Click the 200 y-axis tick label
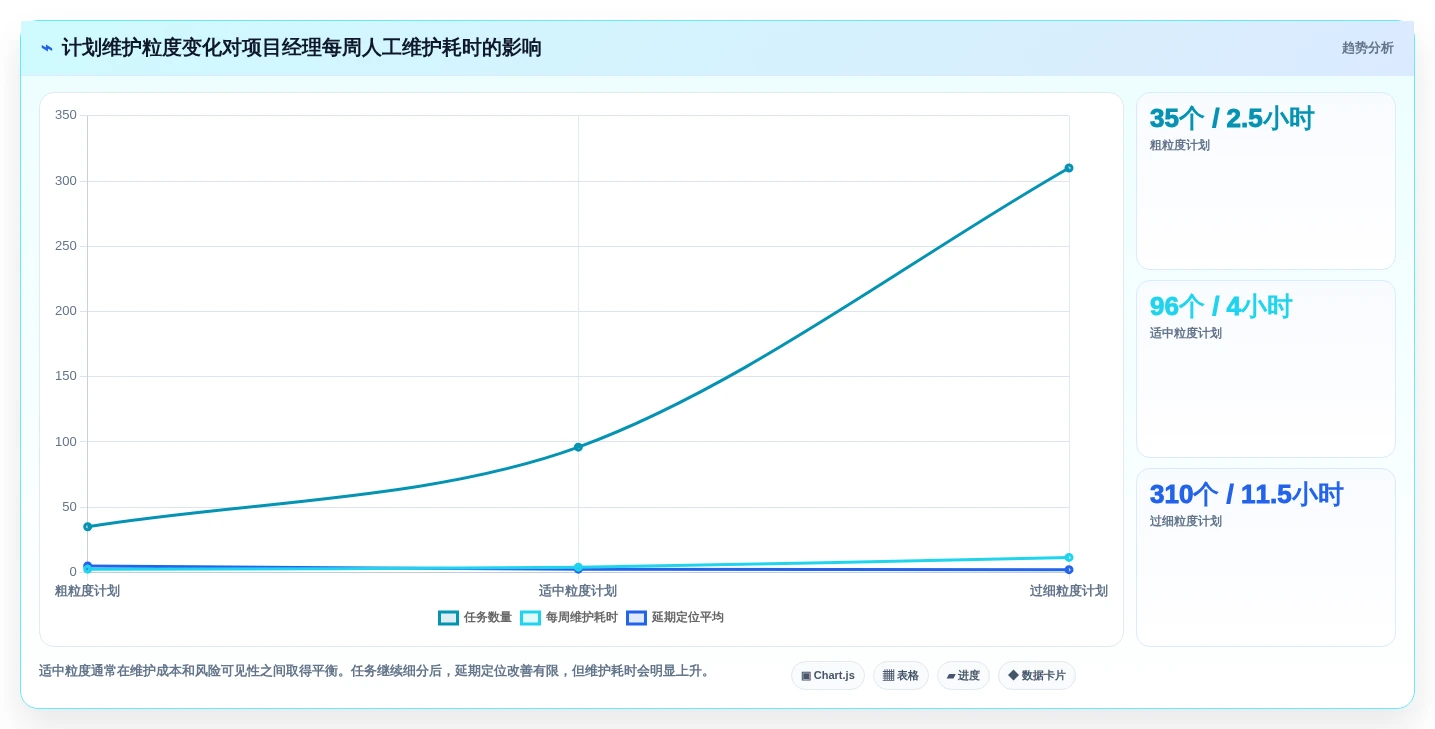Viewport: 1435px width, 729px height. (x=66, y=311)
